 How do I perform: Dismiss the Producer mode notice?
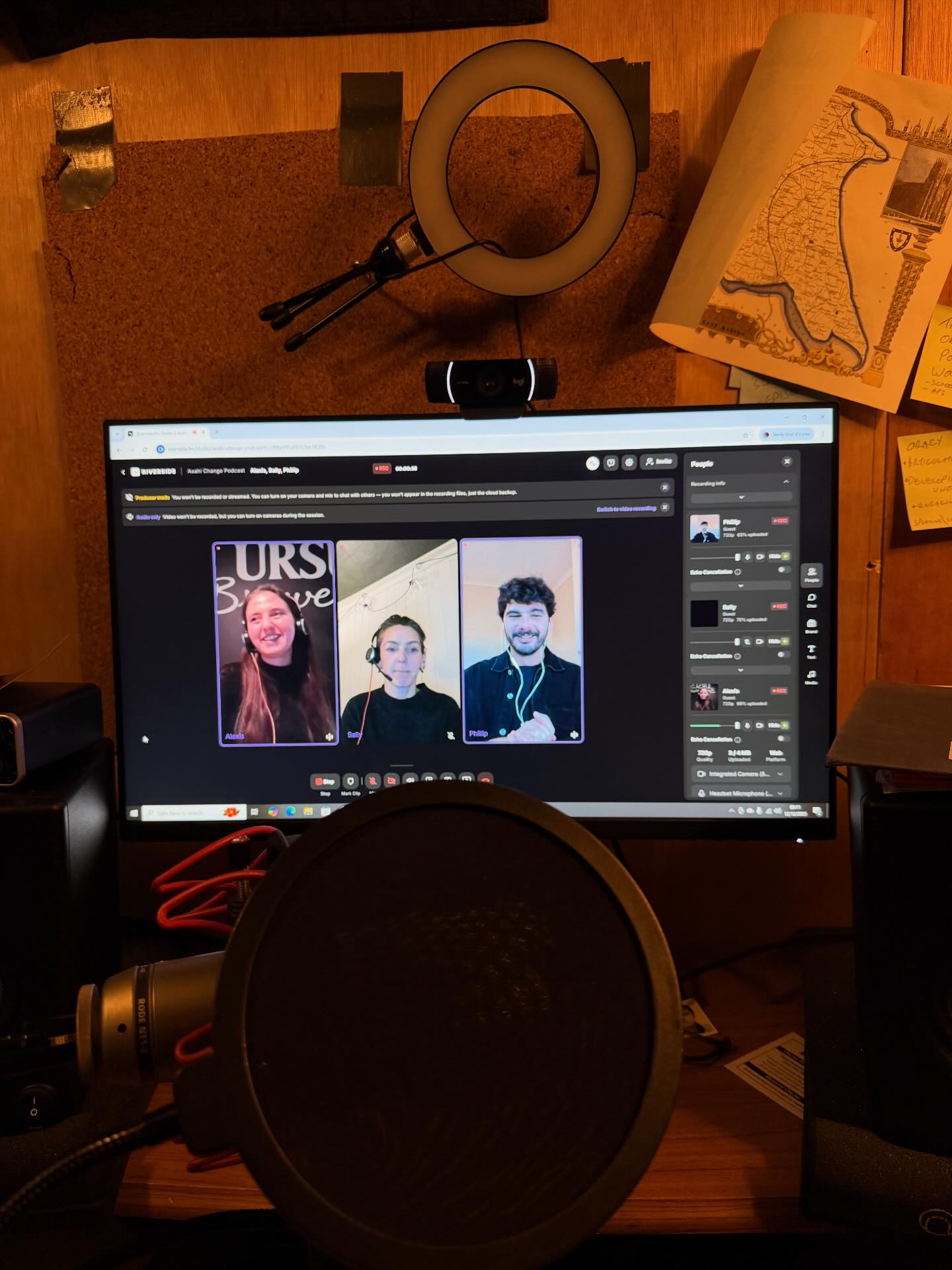[x=665, y=487]
